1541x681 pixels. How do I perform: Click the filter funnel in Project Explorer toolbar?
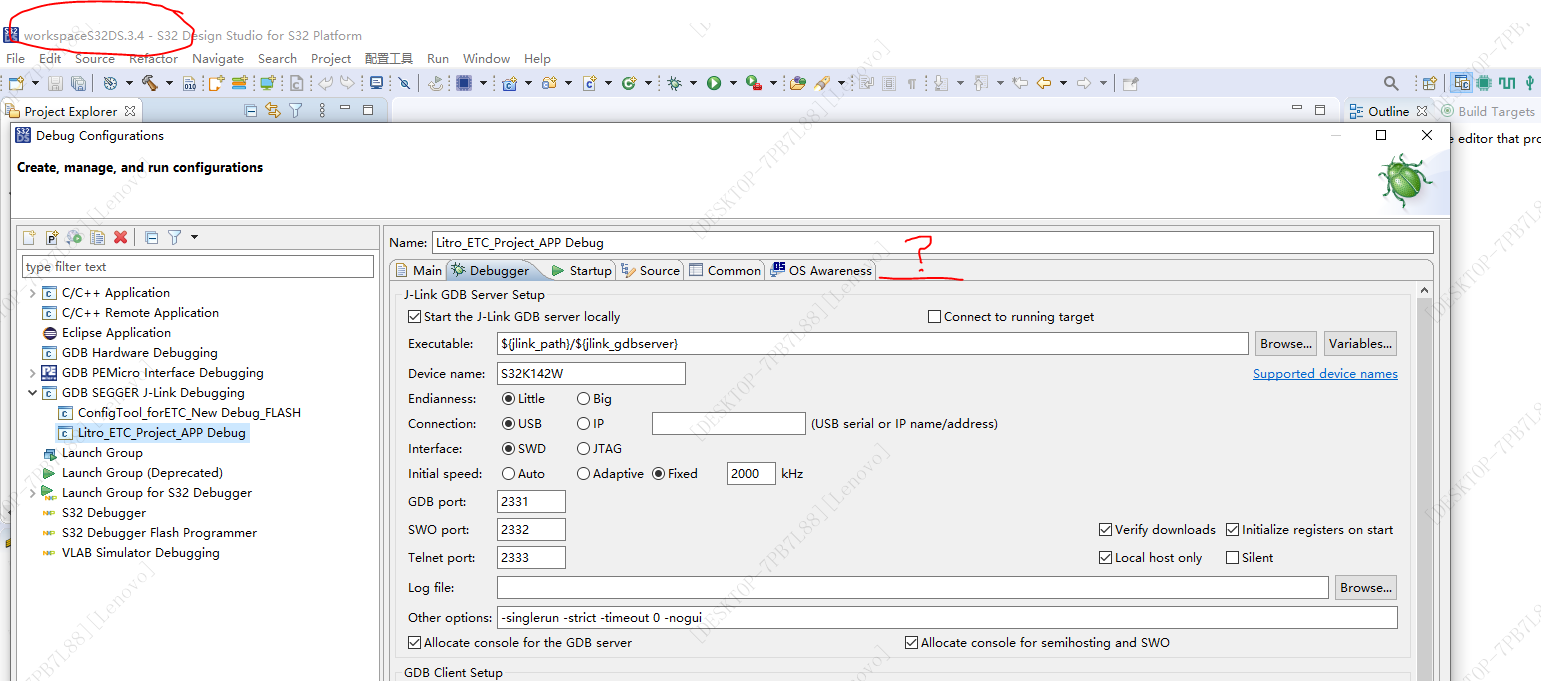[x=296, y=111]
